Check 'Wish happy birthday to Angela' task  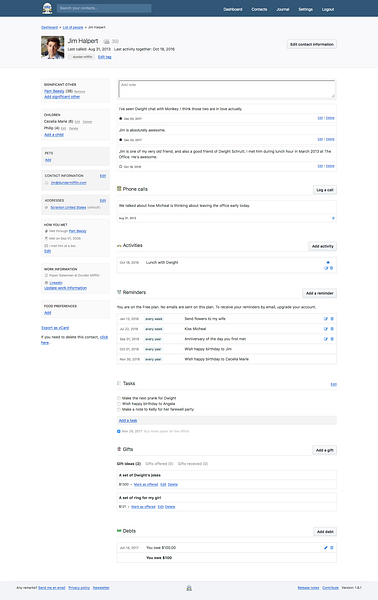point(119,404)
